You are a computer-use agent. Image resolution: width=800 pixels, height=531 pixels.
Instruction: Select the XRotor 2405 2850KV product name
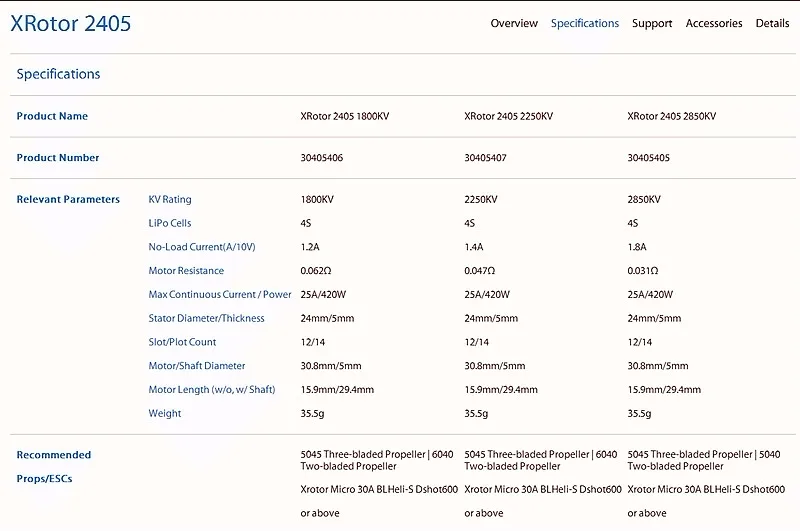[x=672, y=116]
